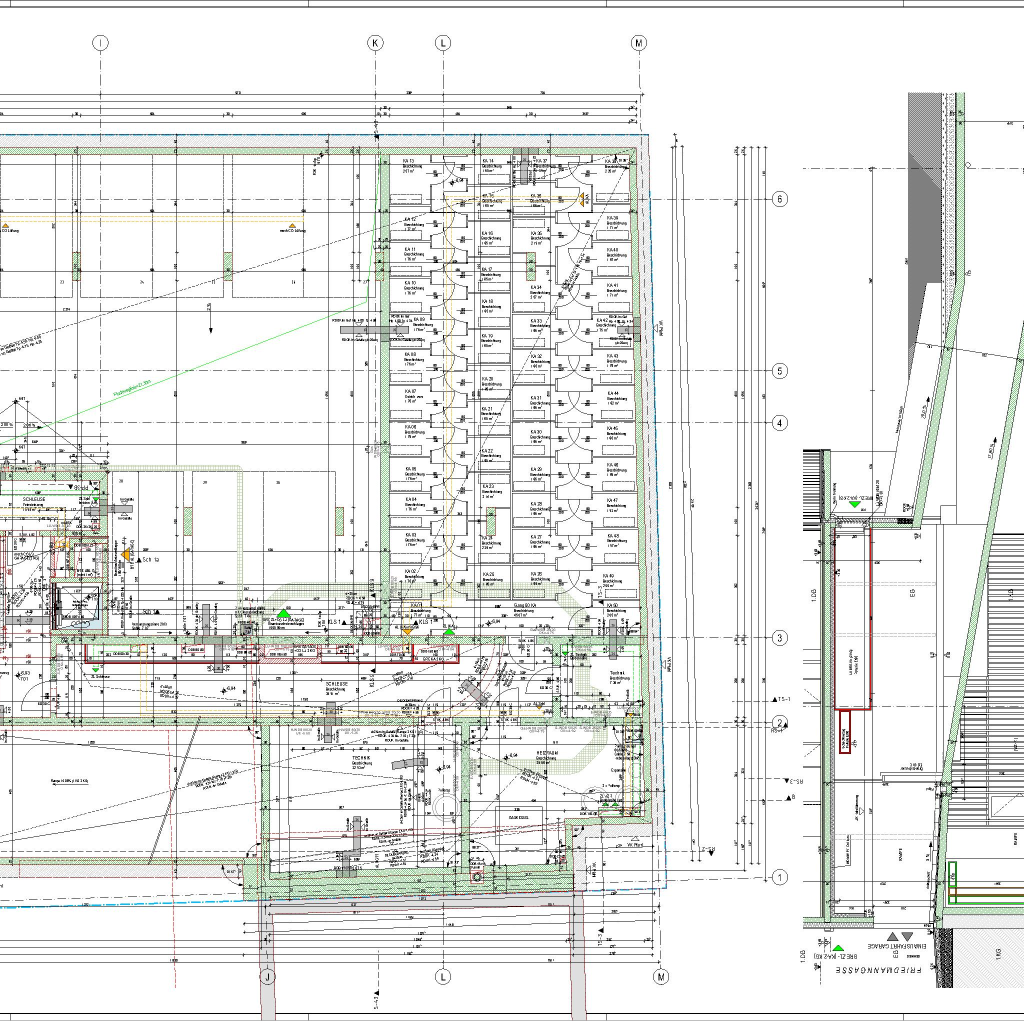
Task: Click grid axis bubble labeled I
Action: [100, 43]
